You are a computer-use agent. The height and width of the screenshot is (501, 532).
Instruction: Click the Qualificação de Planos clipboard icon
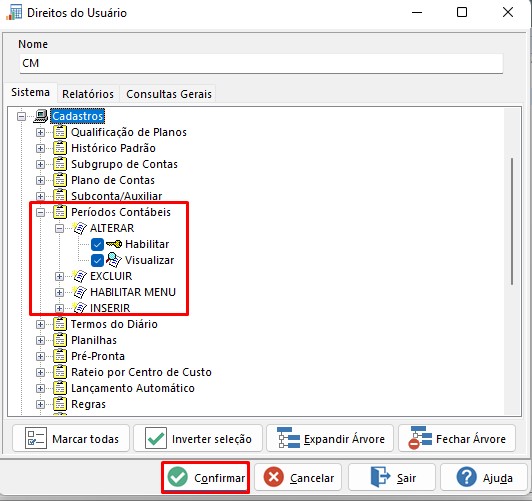60,132
